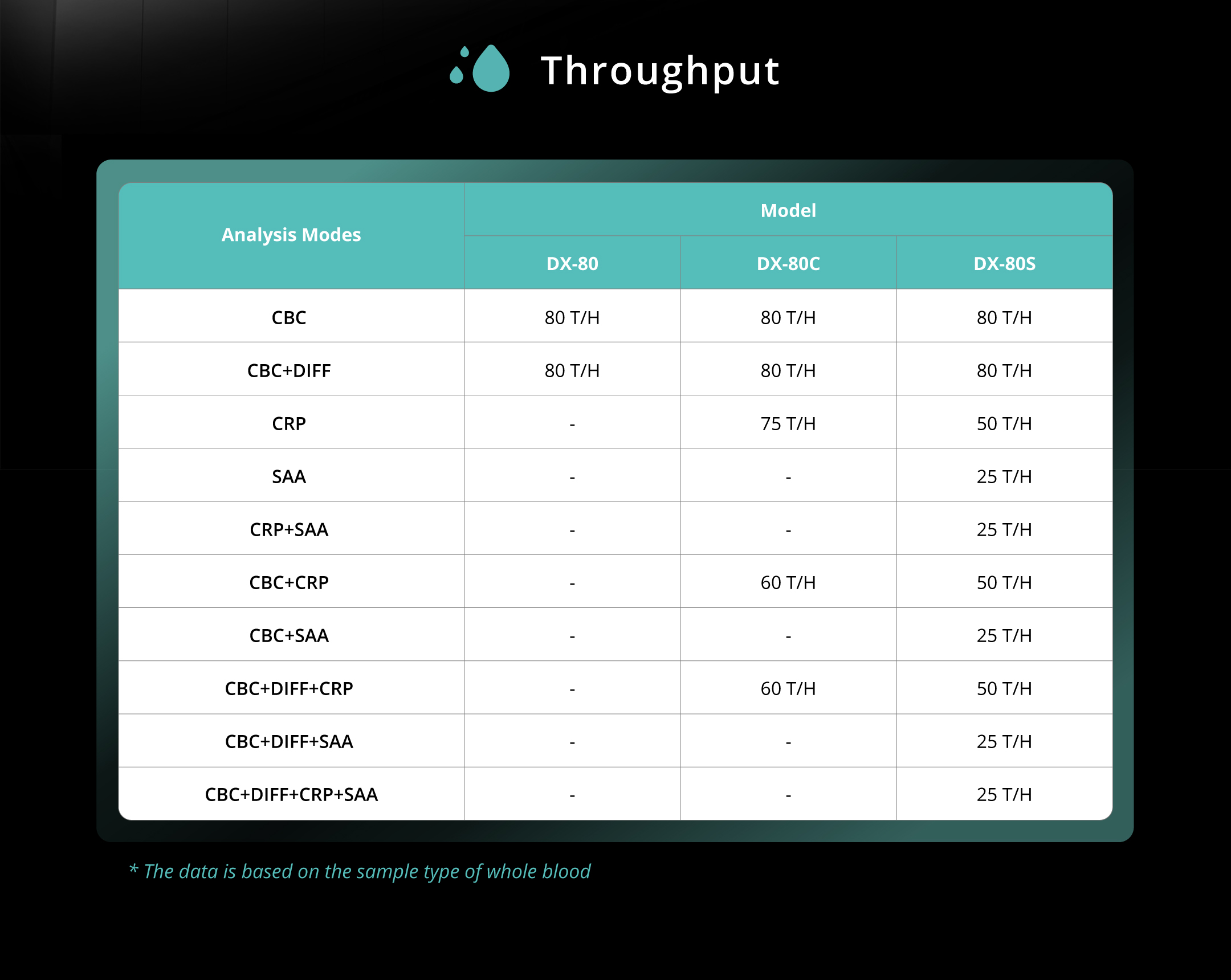The width and height of the screenshot is (1231, 980).
Task: Select the CRP row label
Action: [x=289, y=423]
